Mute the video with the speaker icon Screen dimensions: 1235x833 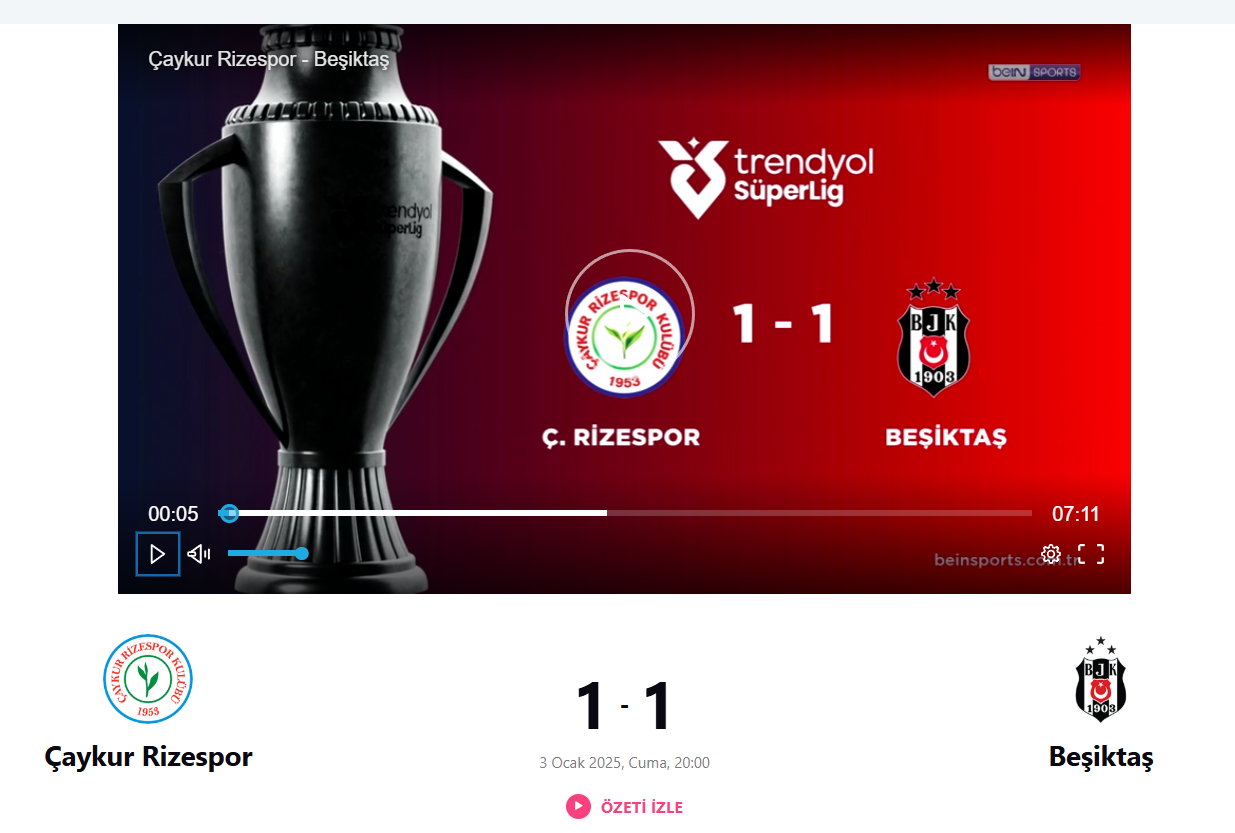[199, 554]
